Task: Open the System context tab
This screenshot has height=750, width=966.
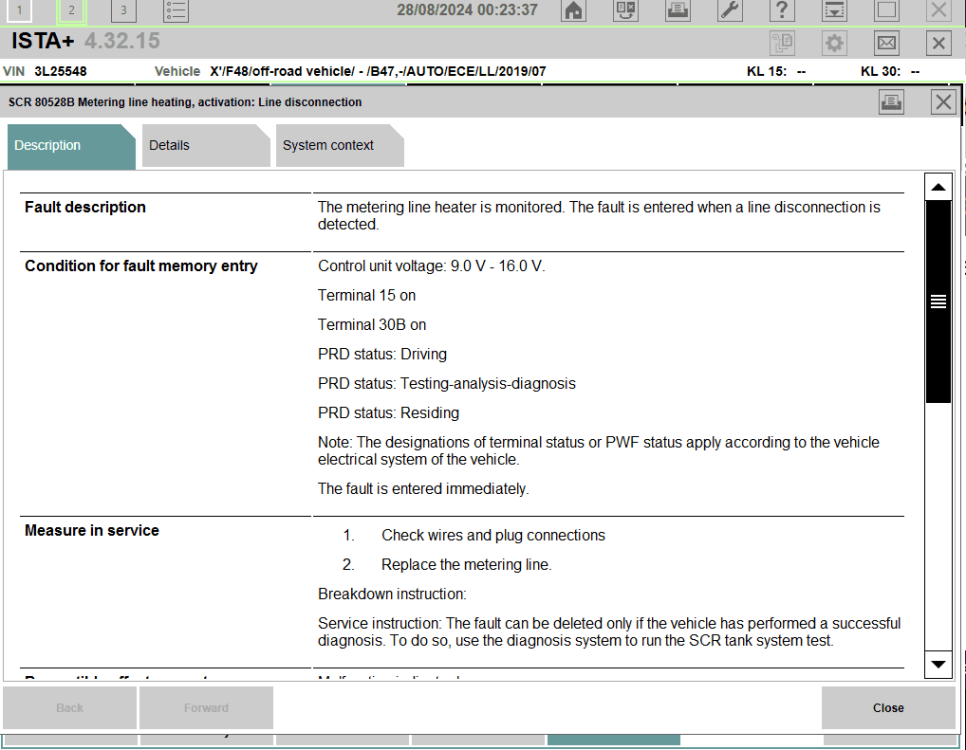Action: (x=339, y=146)
